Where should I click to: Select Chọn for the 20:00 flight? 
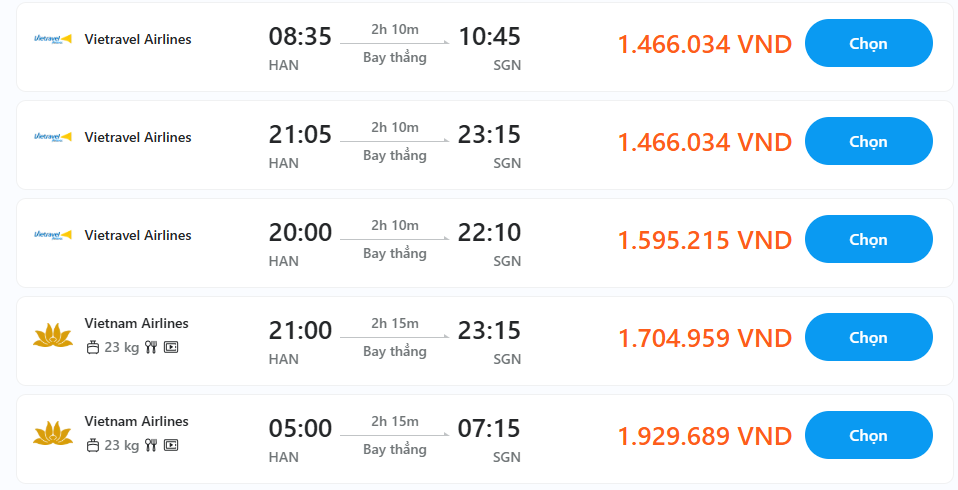click(868, 240)
